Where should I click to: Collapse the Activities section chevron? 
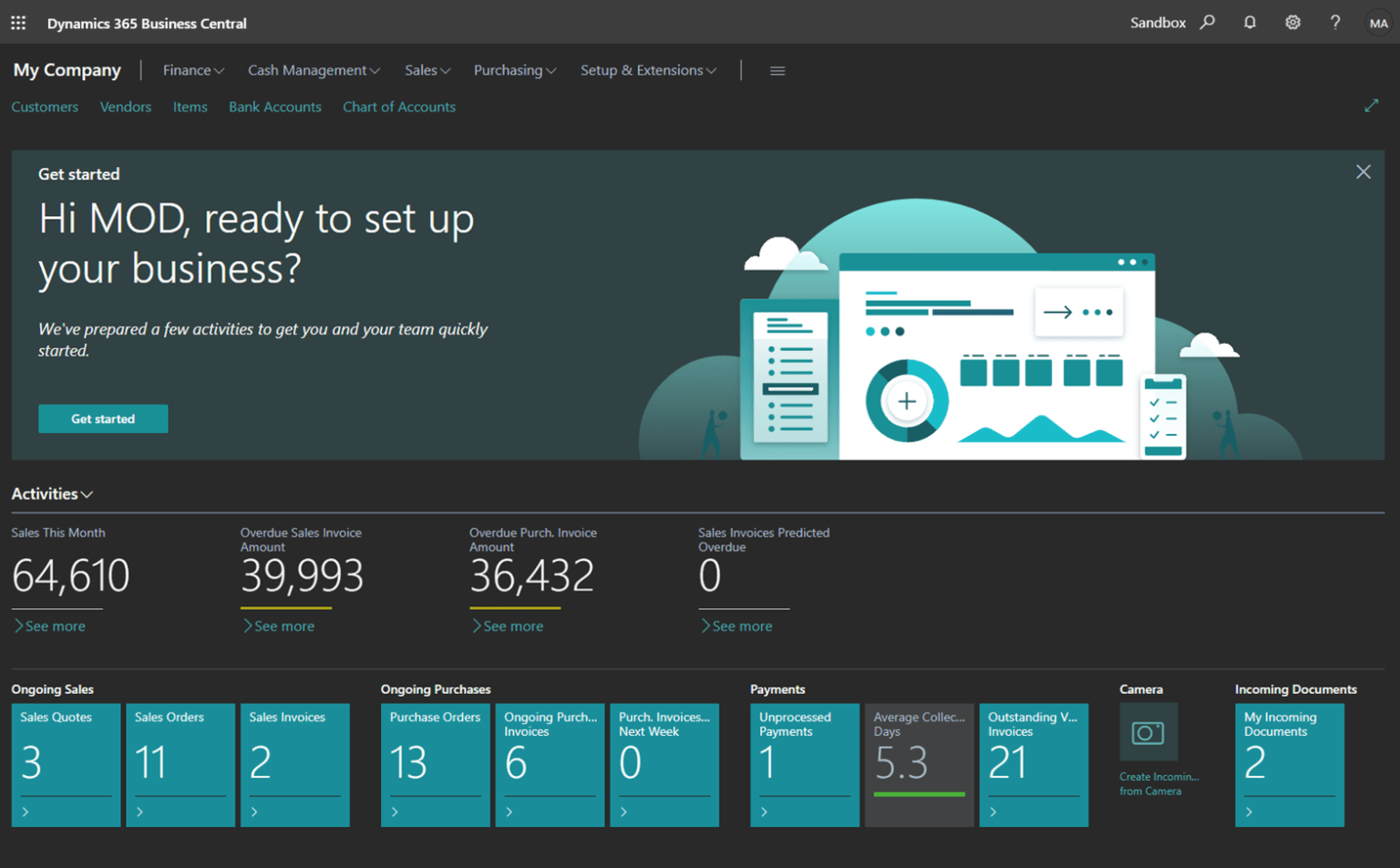(87, 494)
